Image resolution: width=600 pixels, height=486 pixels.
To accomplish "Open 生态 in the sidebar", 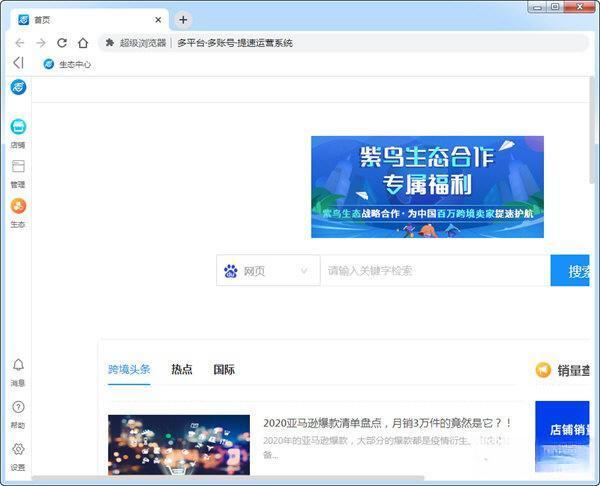I will coord(18,213).
